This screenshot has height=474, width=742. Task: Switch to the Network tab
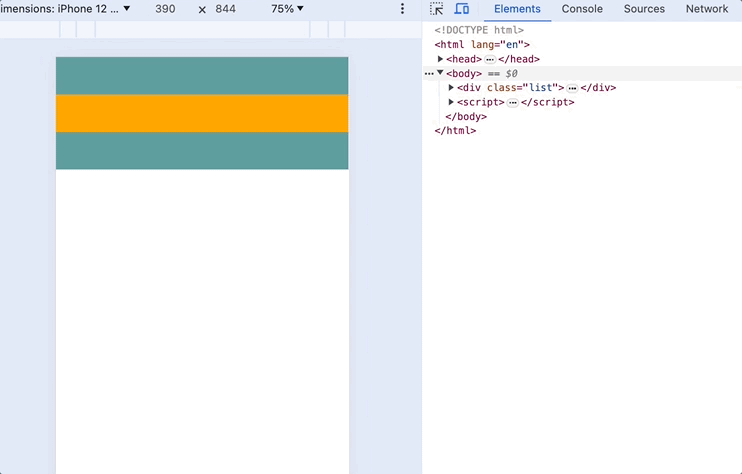707,9
